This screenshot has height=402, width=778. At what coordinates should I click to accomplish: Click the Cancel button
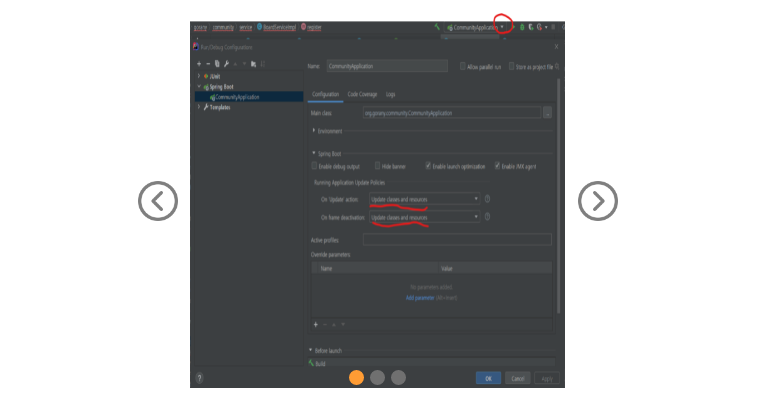click(x=518, y=378)
